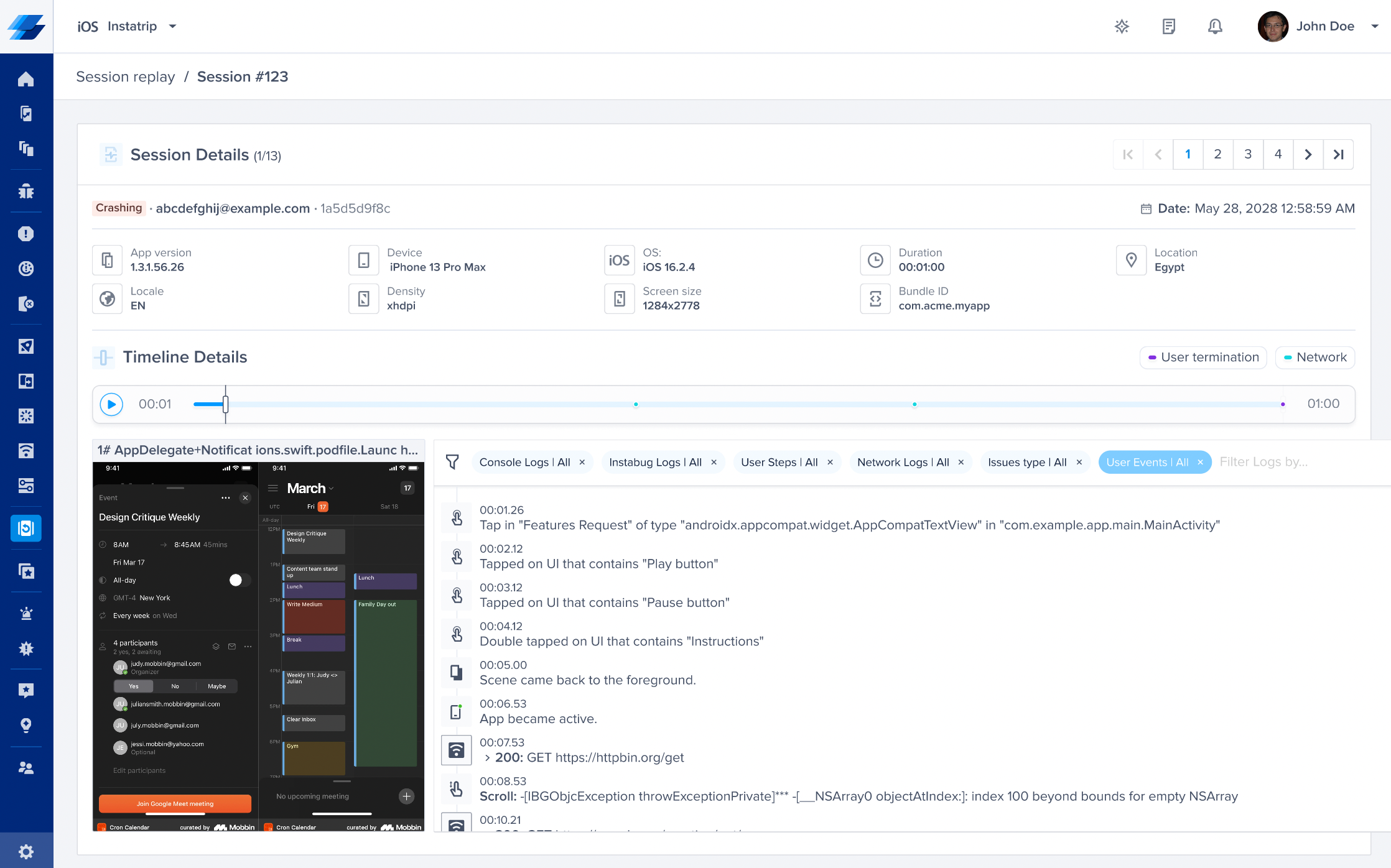
Task: Open the documentation icon in header
Action: pyautogui.click(x=1168, y=26)
